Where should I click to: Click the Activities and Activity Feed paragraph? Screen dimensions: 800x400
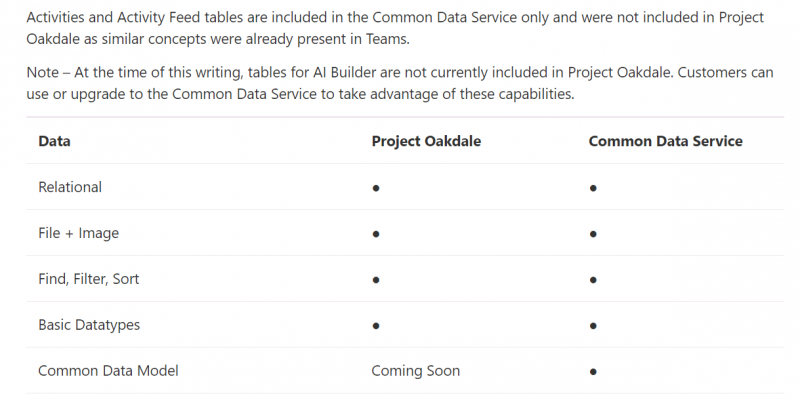pos(395,28)
